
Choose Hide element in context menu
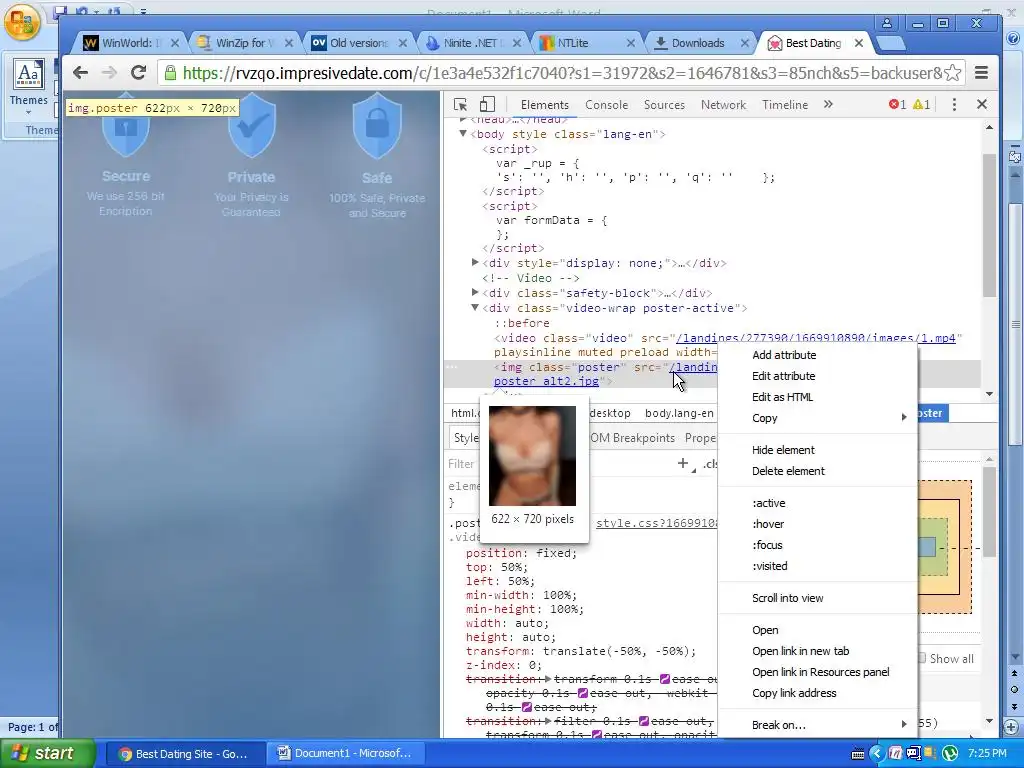818,450
